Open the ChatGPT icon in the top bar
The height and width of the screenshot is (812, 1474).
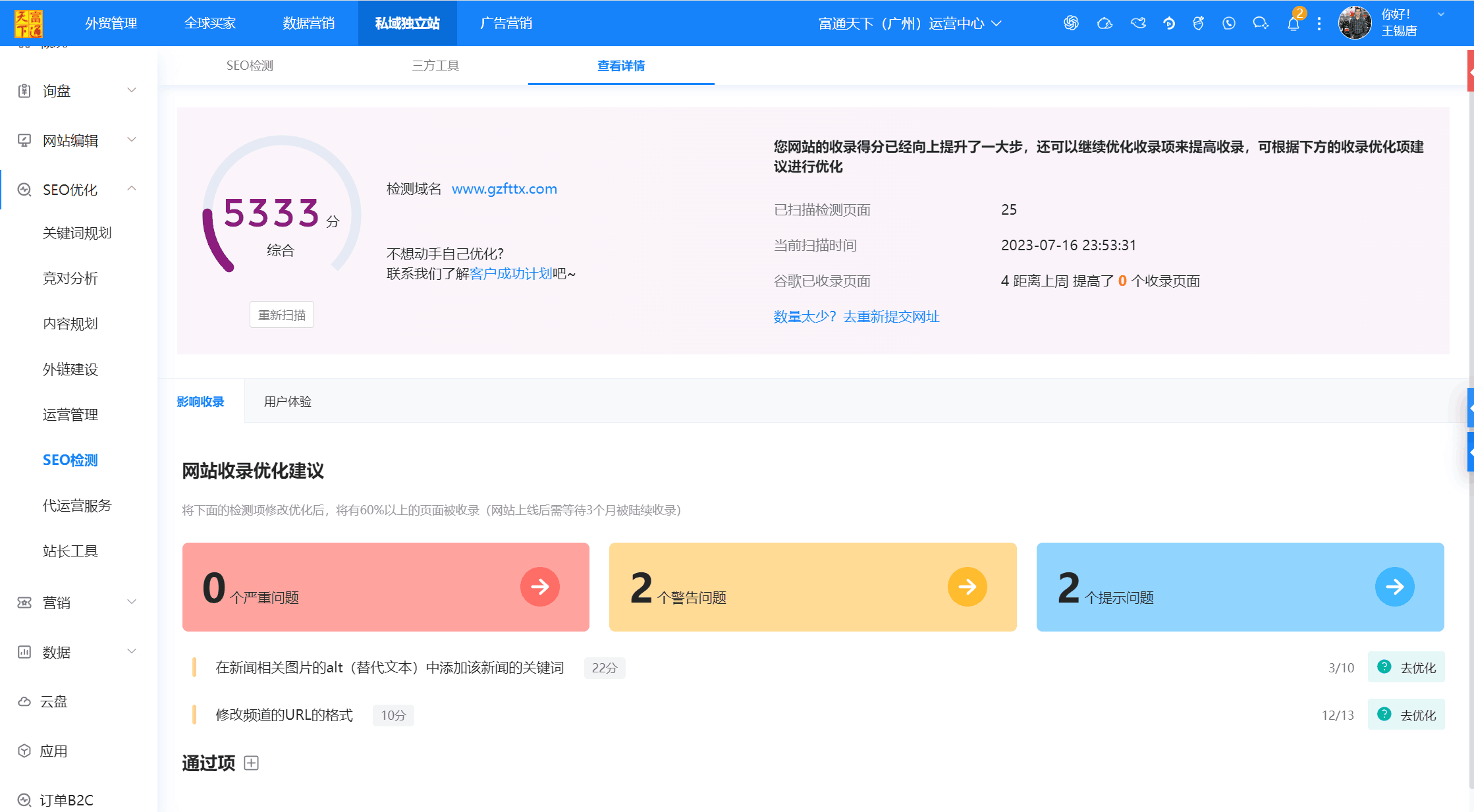point(1071,23)
